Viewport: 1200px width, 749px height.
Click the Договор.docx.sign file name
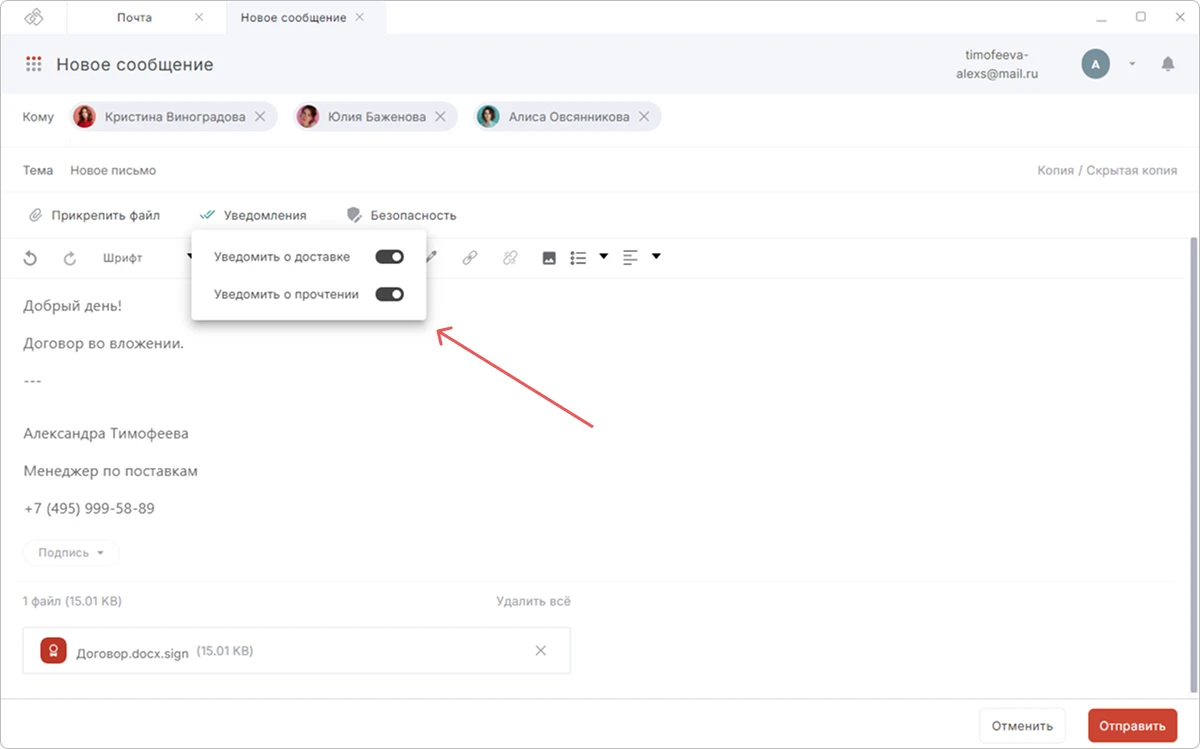[132, 653]
